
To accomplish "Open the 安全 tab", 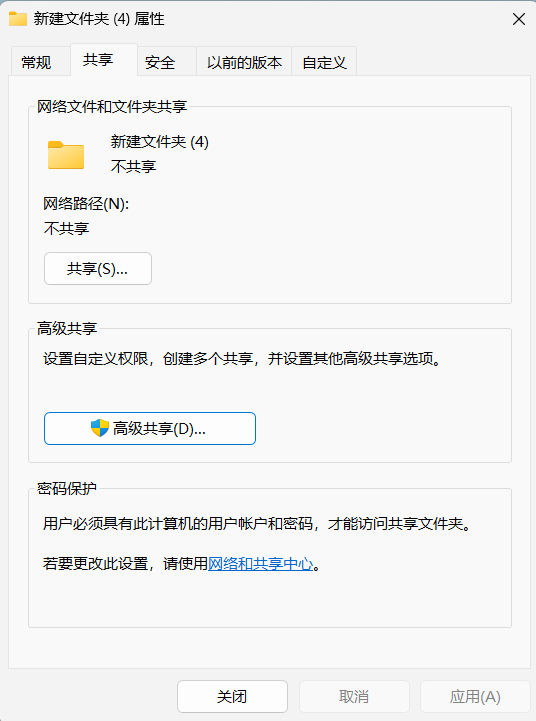I will pos(160,62).
